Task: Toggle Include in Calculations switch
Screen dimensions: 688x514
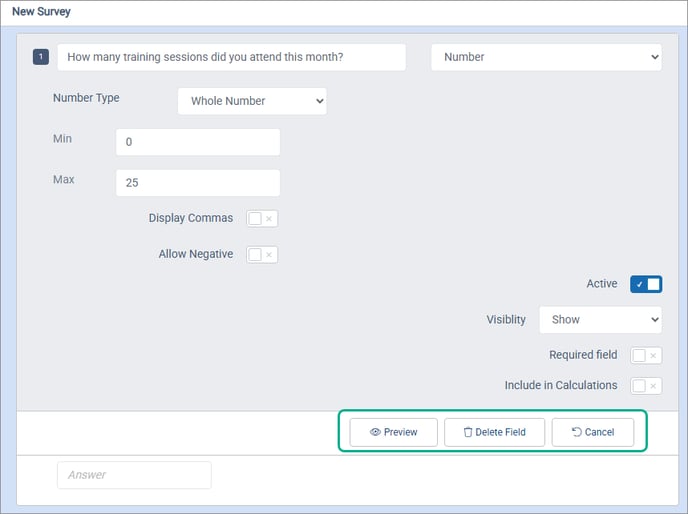Action: [x=646, y=386]
